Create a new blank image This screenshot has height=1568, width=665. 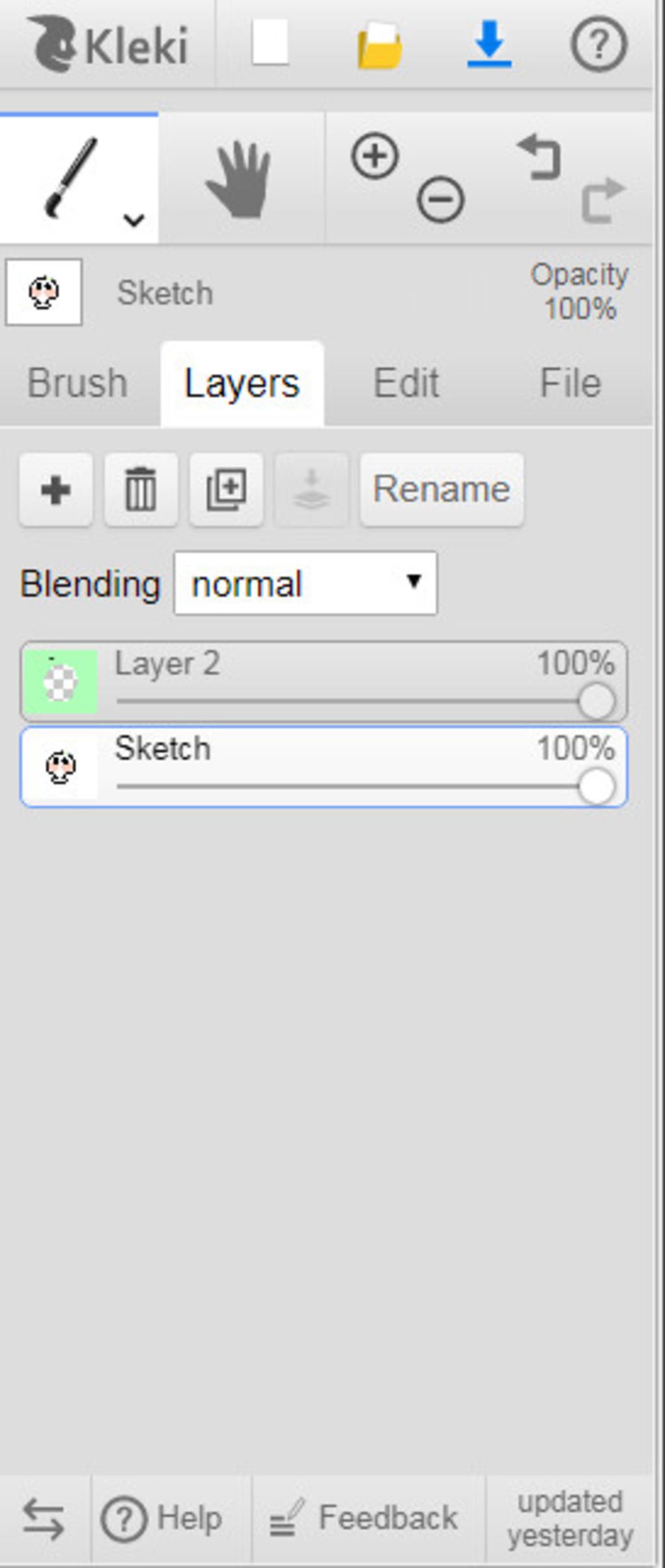coord(270,43)
